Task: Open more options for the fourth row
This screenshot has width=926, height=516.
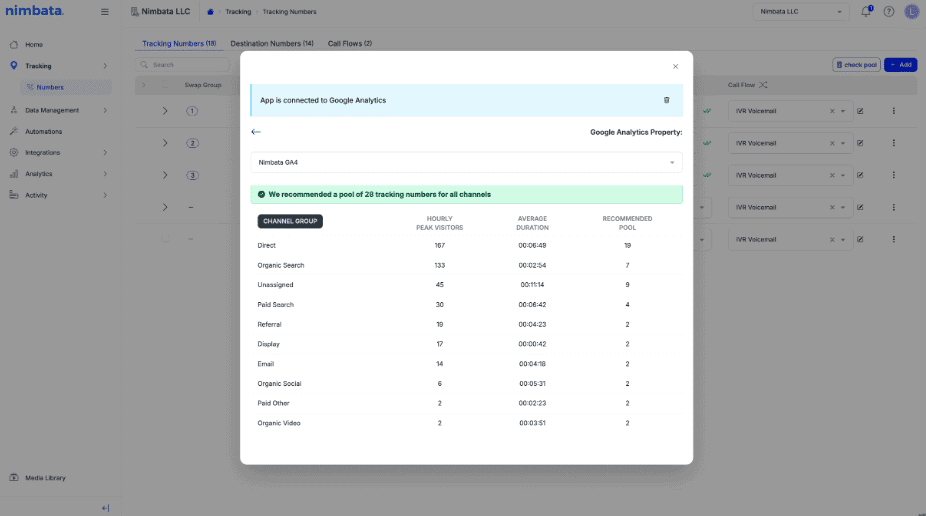Action: coord(894,207)
